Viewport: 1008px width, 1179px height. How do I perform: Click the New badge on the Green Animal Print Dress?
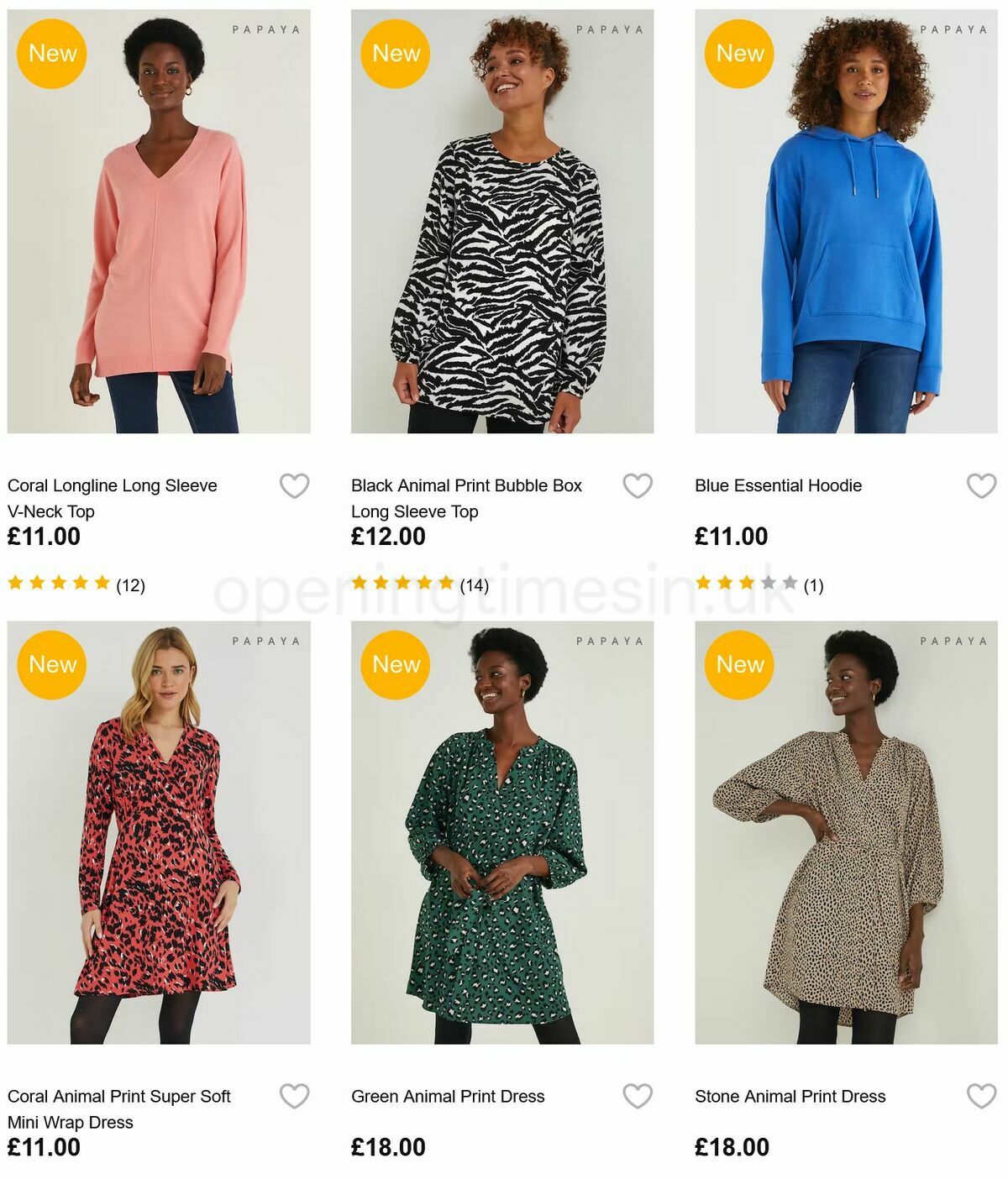tap(396, 664)
